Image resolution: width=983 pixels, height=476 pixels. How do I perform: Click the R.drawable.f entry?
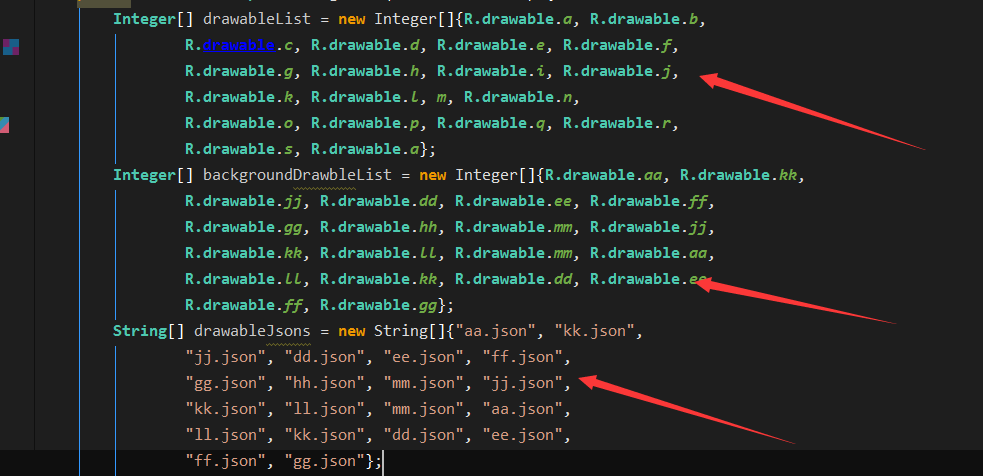(x=617, y=46)
